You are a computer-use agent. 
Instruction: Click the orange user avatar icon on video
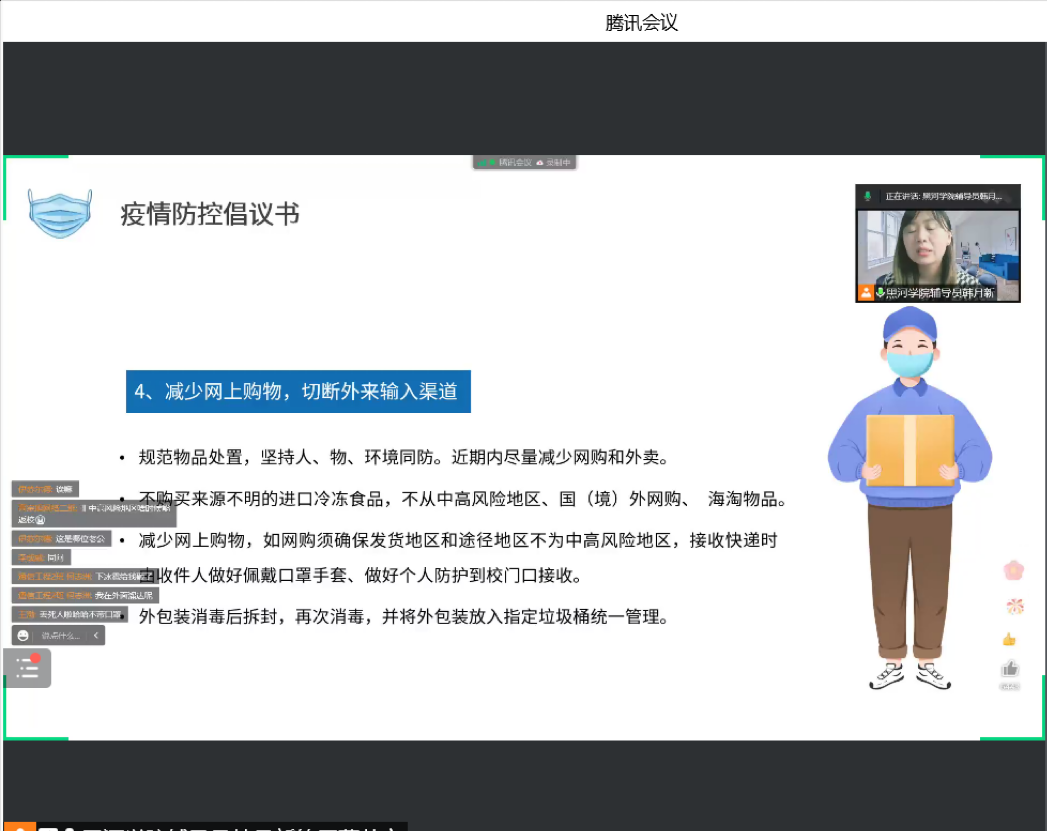coord(866,293)
